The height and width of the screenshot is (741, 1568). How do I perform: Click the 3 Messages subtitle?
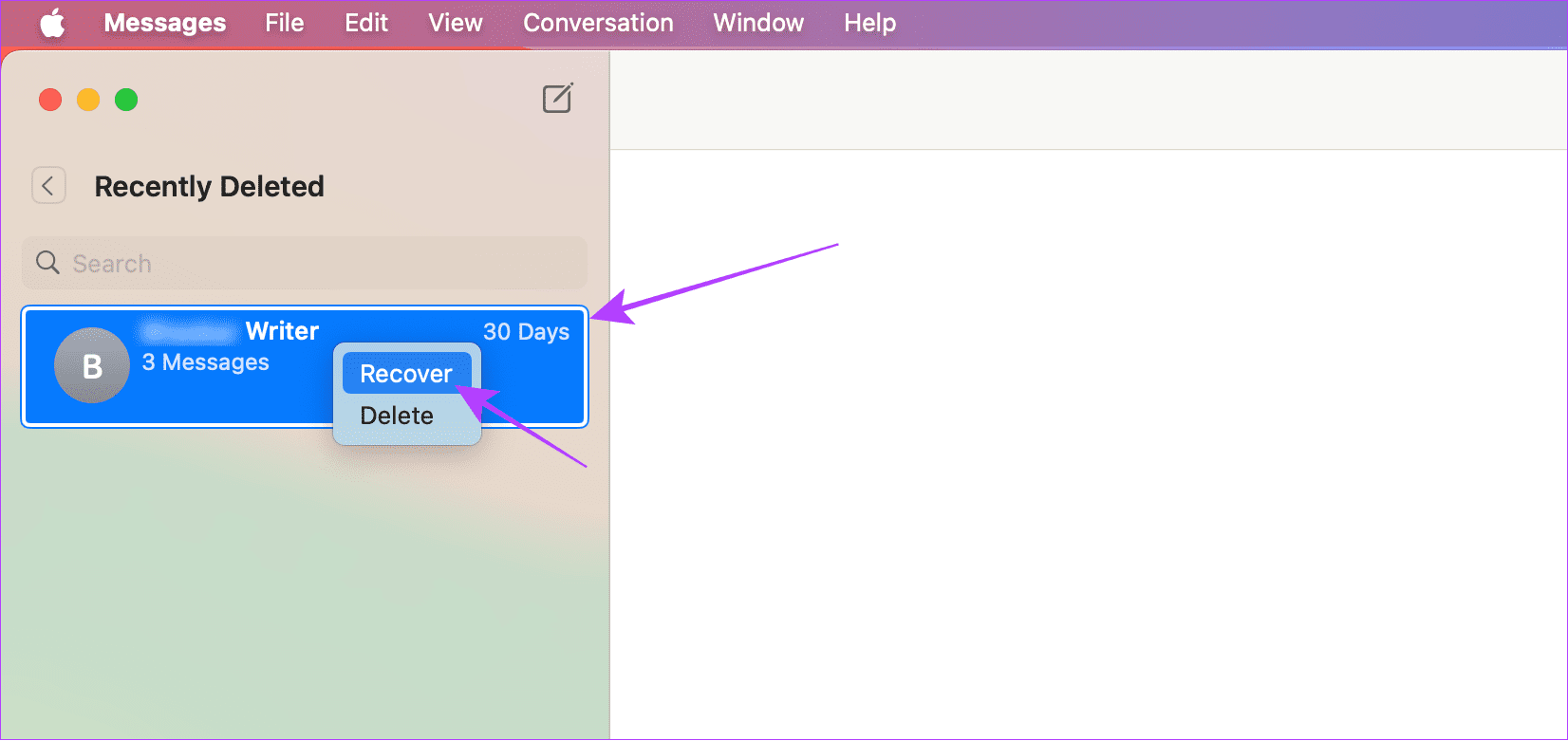pyautogui.click(x=206, y=362)
